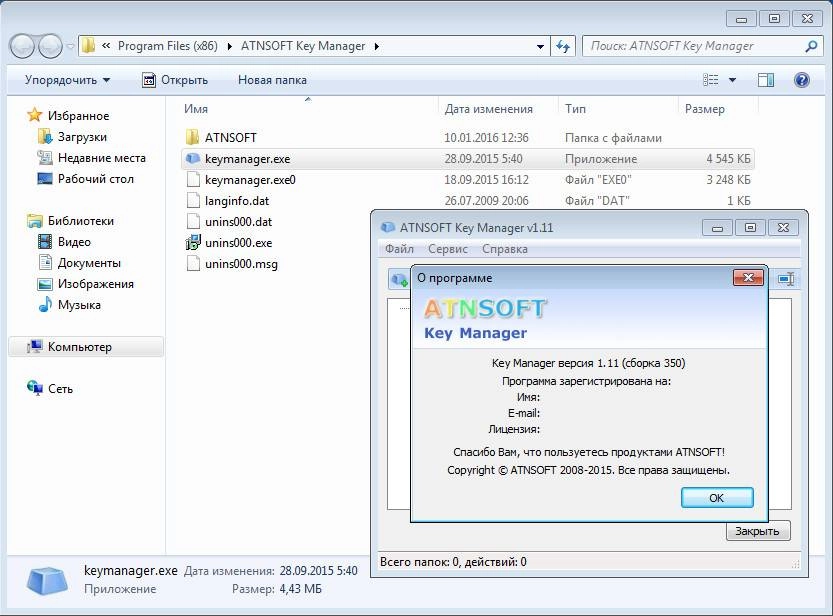Viewport: 833px width, 616px height.
Task: Click the ATNSOFT logo in the about dialog
Action: click(x=485, y=309)
